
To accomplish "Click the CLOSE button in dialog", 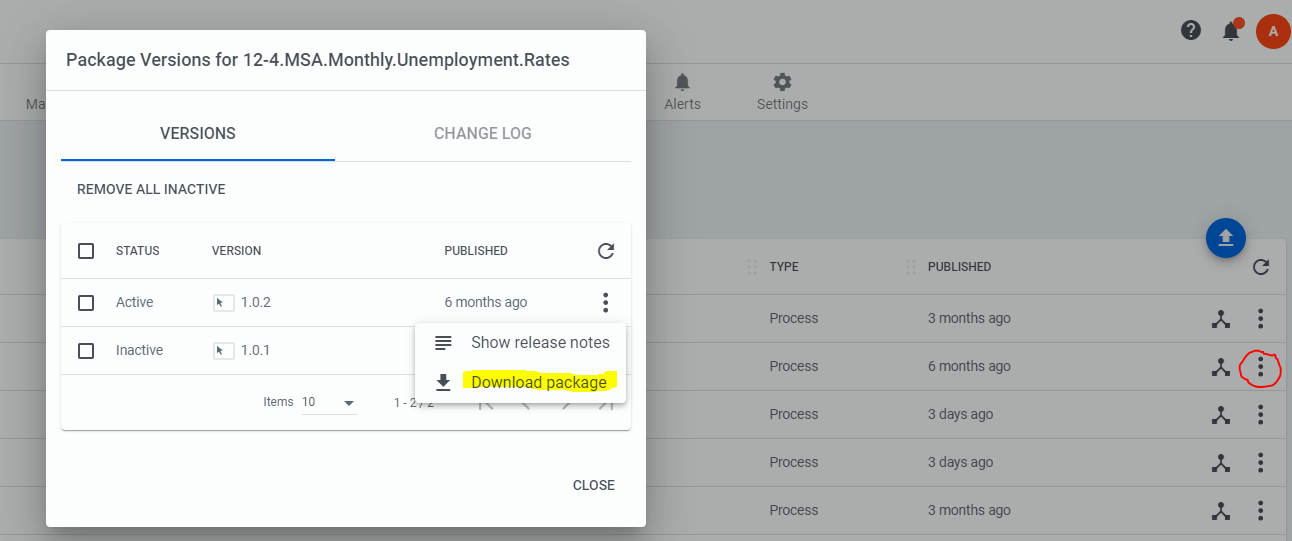I will pos(594,485).
